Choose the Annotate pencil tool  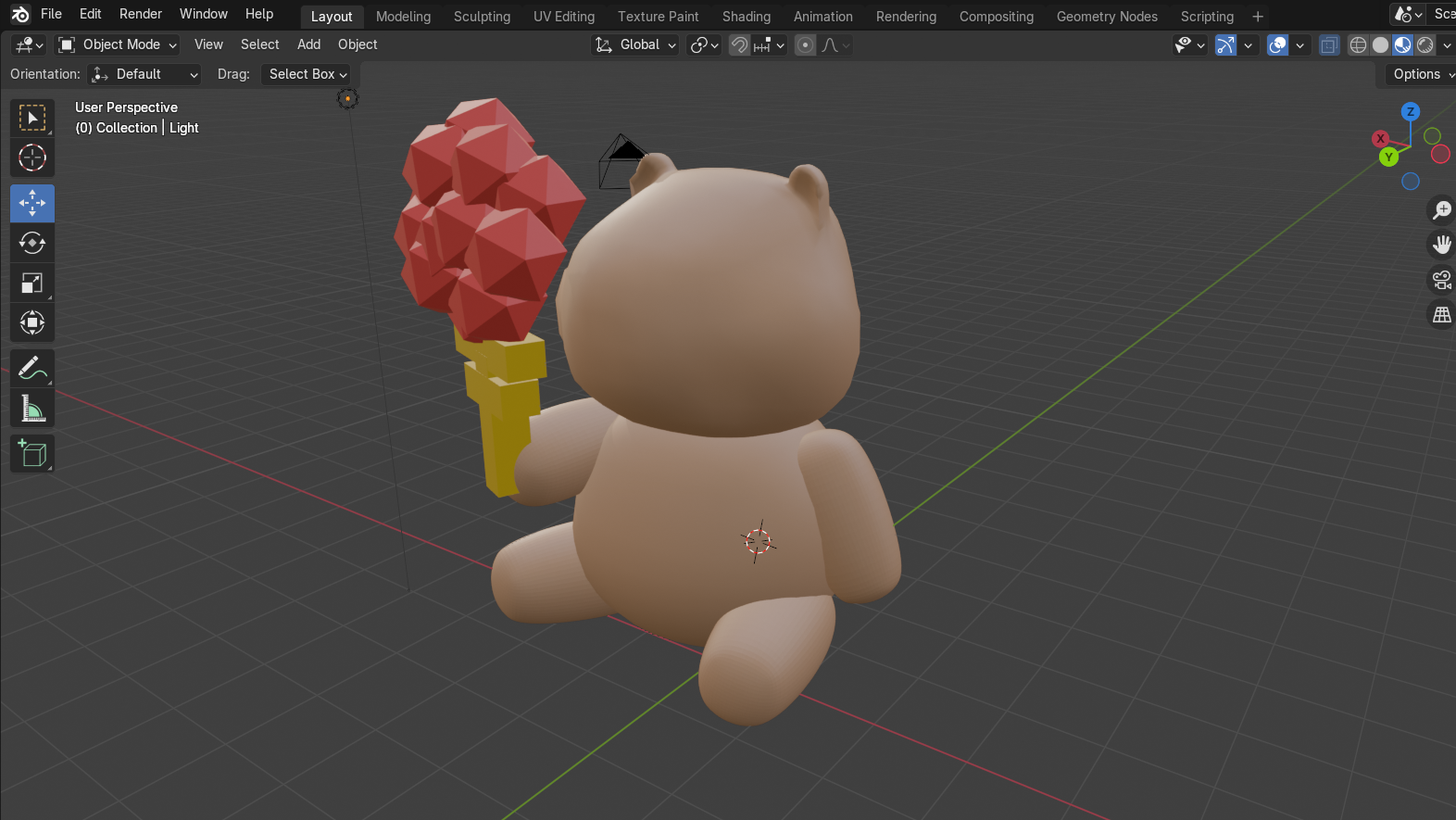pos(32,369)
